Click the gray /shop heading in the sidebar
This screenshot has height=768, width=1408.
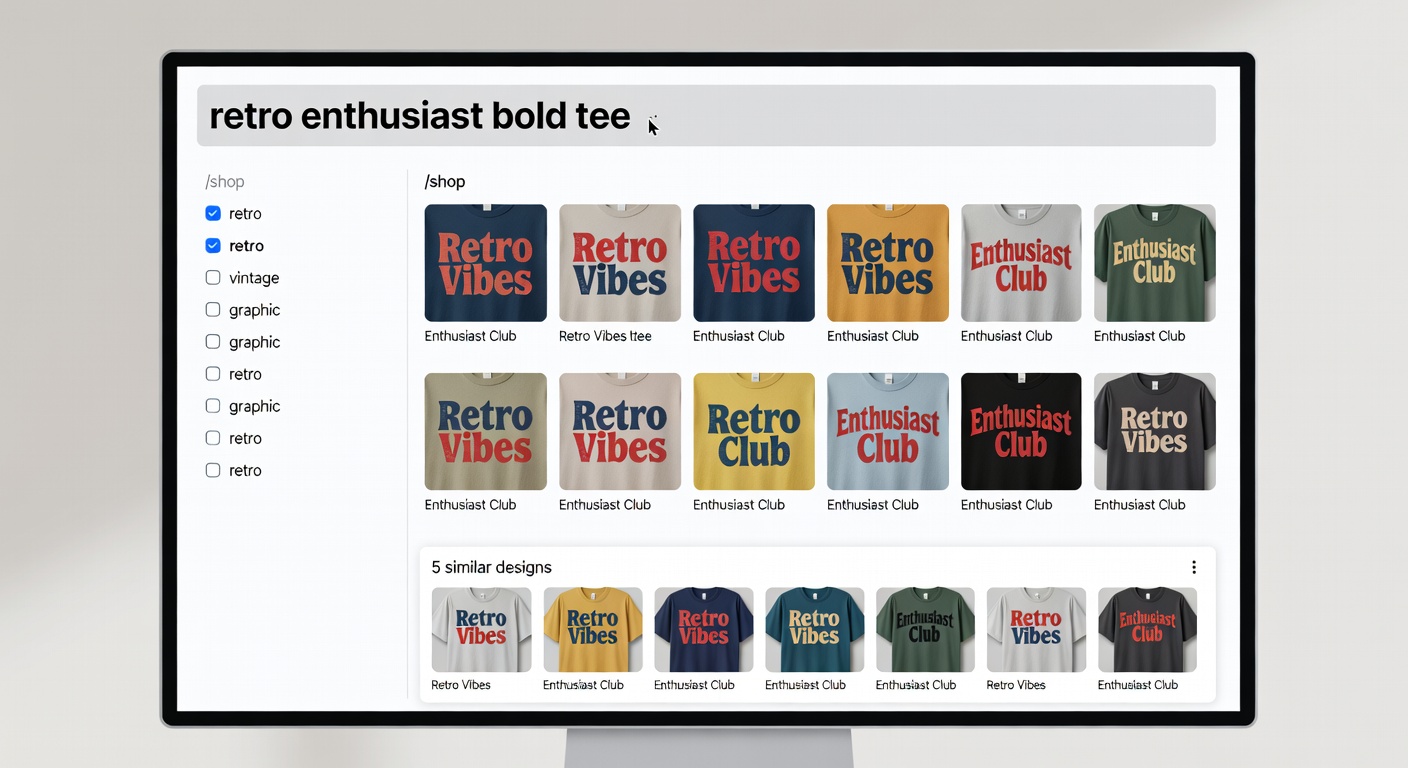pos(225,182)
